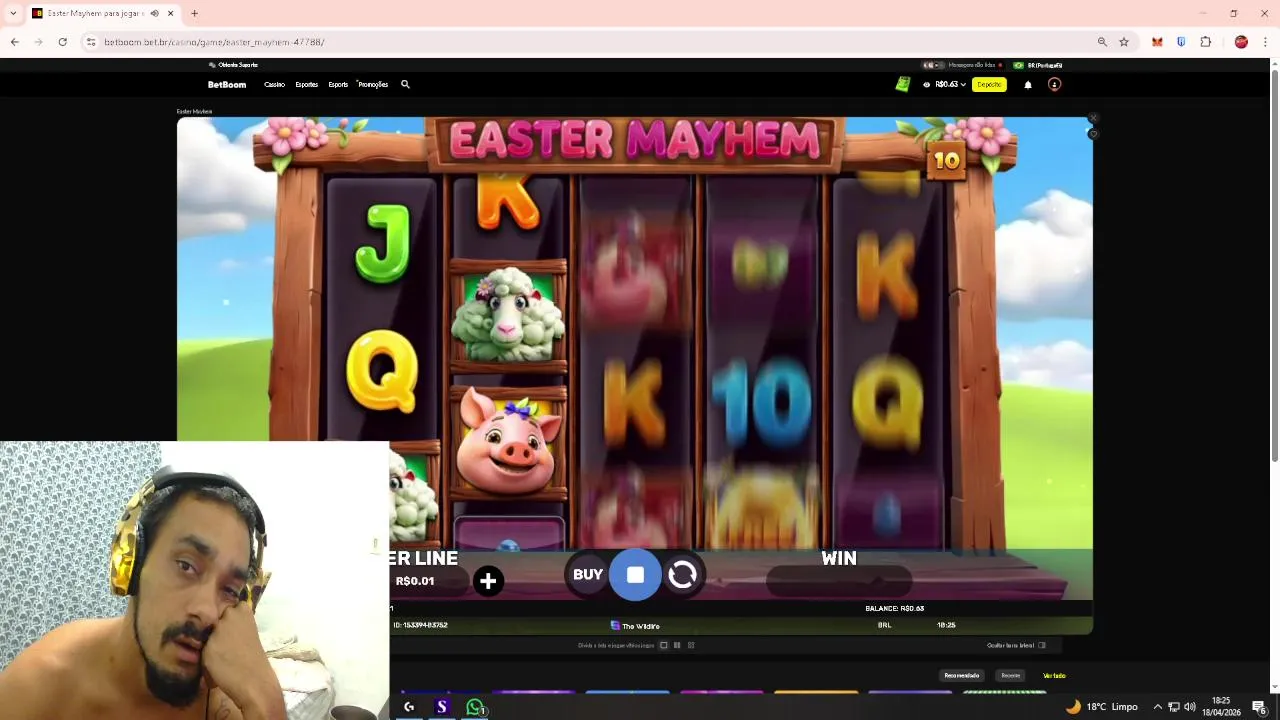Open the volume speaker control
1280x720 pixels.
point(1190,707)
